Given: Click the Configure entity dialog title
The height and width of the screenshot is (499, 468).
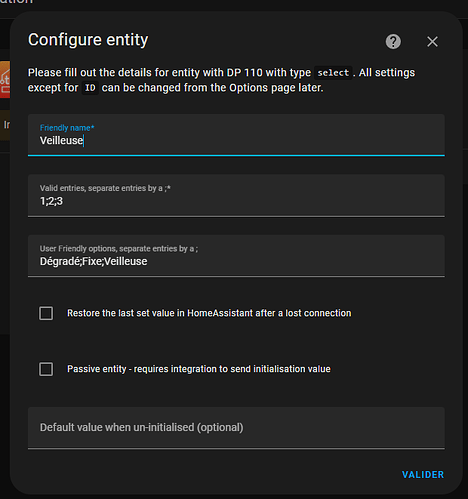Looking at the screenshot, I should (x=88, y=40).
